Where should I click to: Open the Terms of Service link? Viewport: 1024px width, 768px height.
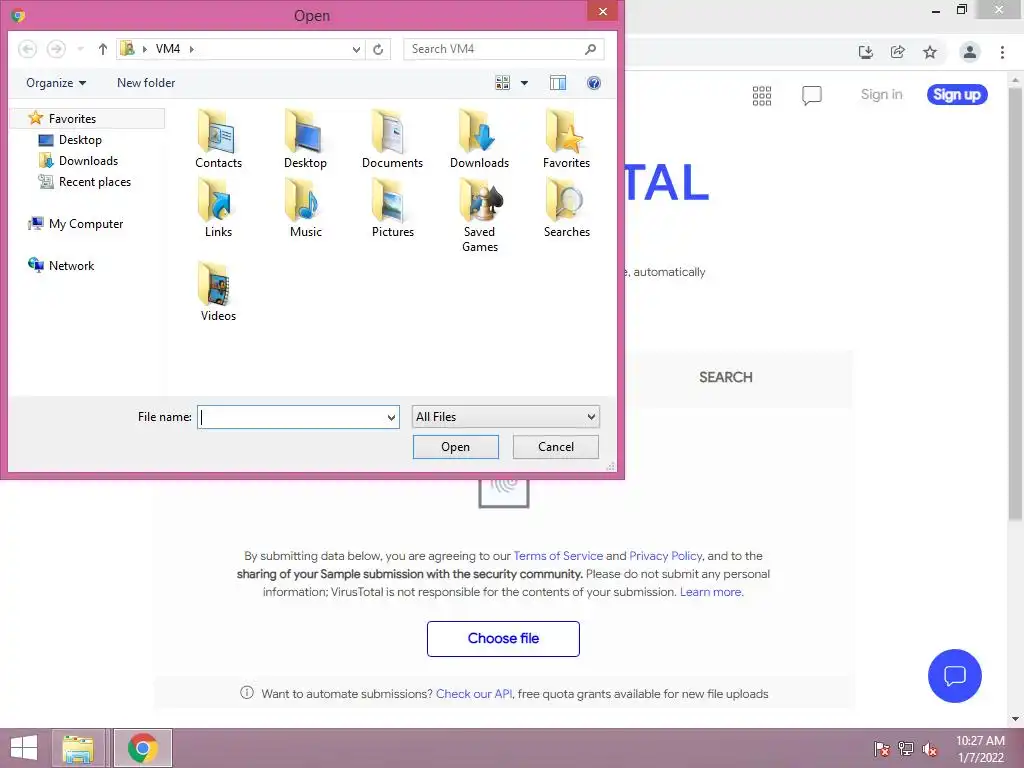click(558, 556)
